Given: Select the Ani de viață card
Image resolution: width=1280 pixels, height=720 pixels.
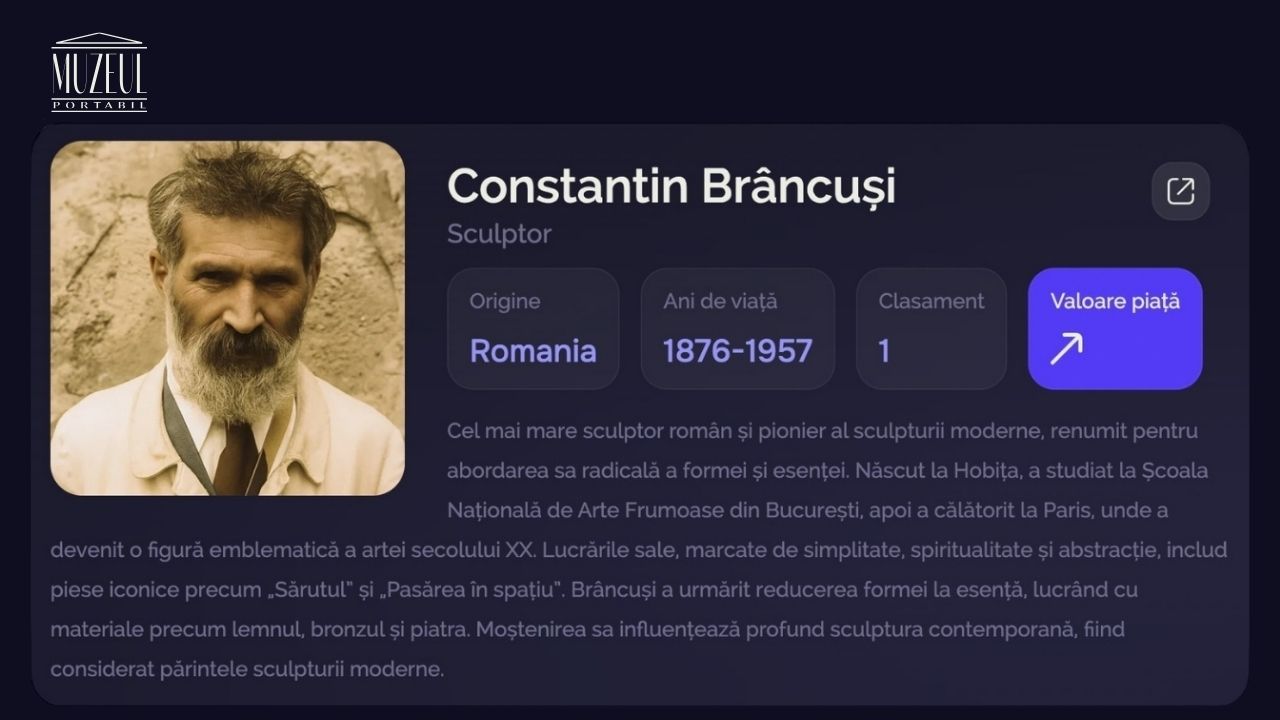Looking at the screenshot, I should (737, 328).
